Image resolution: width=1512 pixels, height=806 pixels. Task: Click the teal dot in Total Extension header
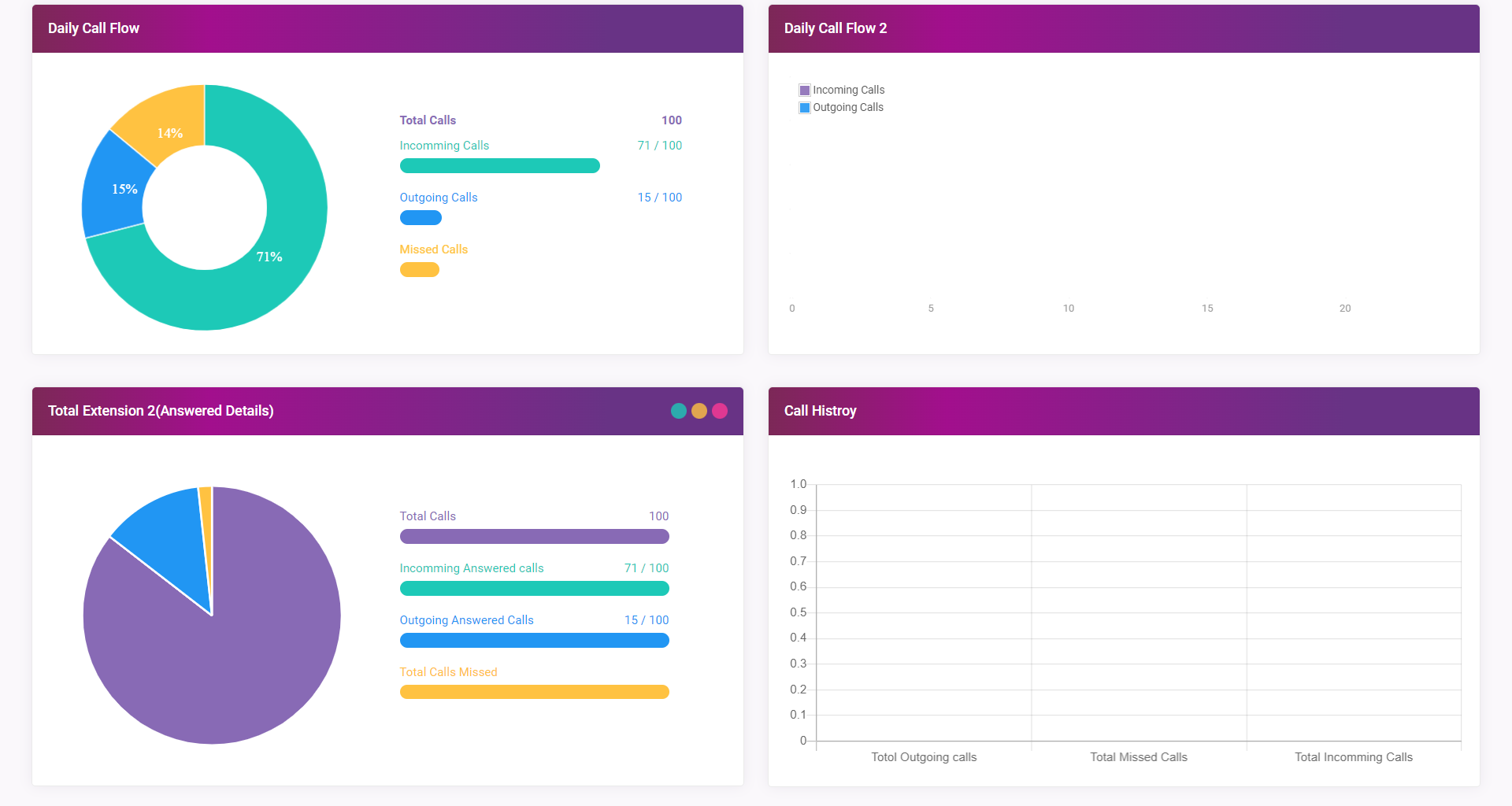(678, 411)
